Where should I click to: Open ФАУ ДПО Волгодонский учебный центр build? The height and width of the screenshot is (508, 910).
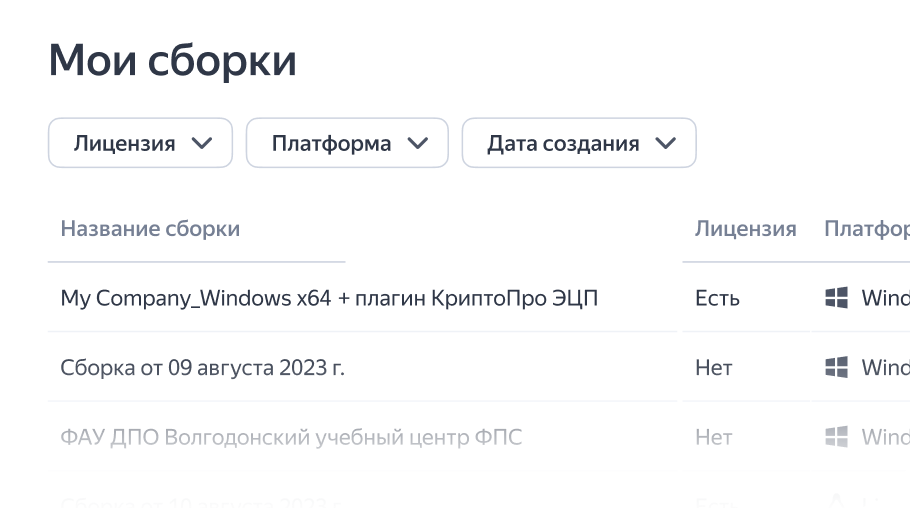point(291,437)
